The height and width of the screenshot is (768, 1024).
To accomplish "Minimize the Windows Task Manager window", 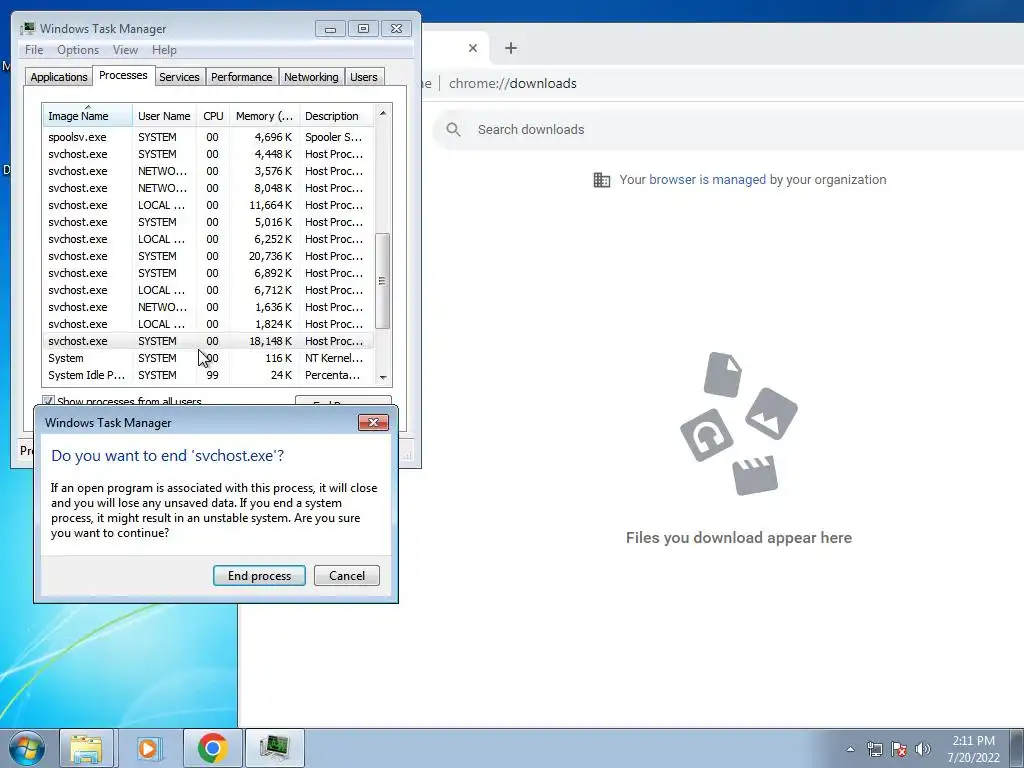I will [x=330, y=29].
